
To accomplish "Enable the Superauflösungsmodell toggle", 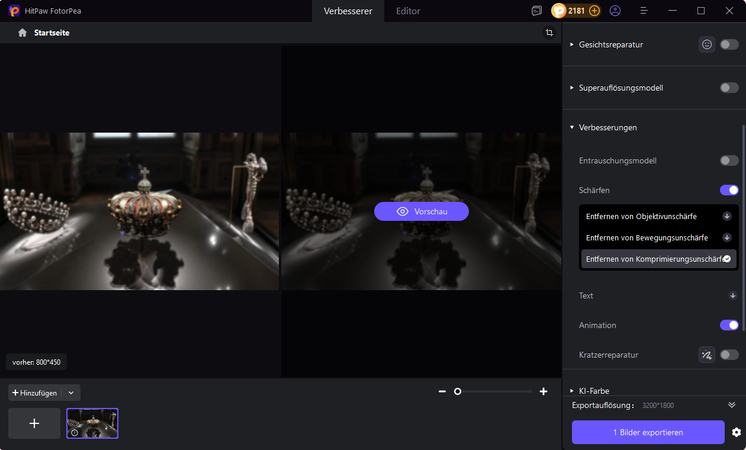I will (x=729, y=88).
